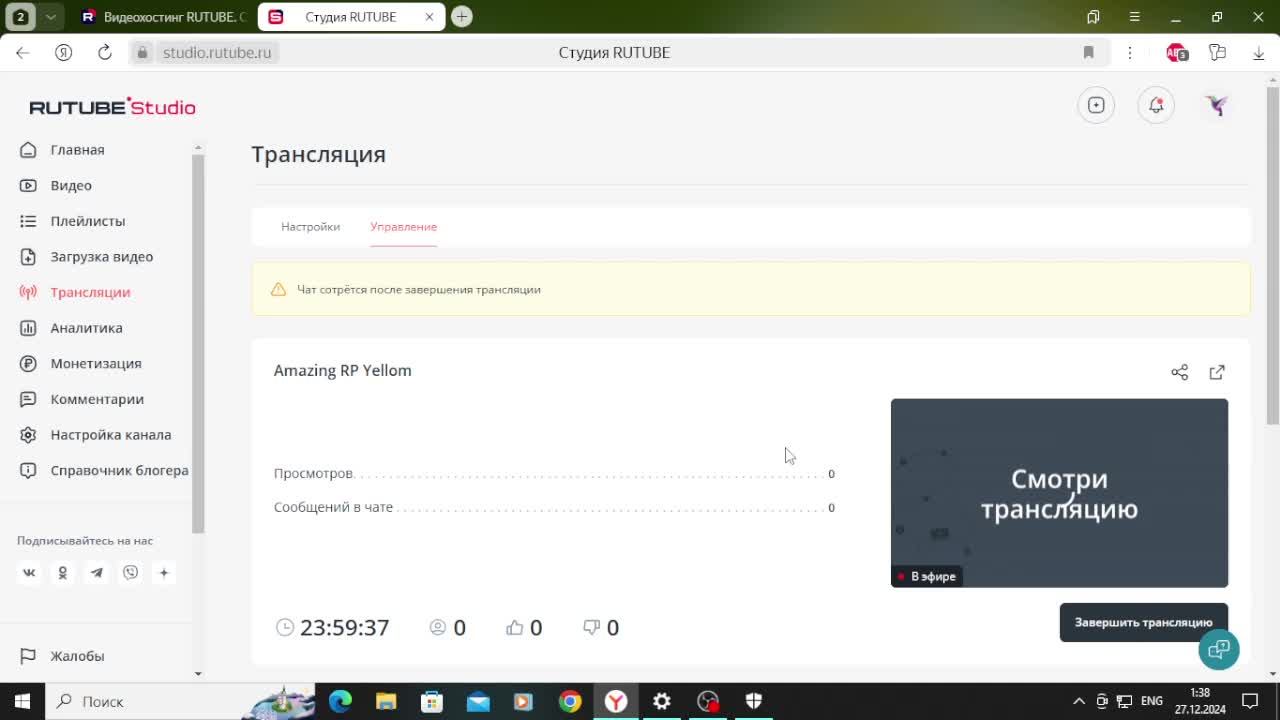Image resolution: width=1280 pixels, height=720 pixels.
Task: Open OBS Studio from the taskbar
Action: [708, 701]
